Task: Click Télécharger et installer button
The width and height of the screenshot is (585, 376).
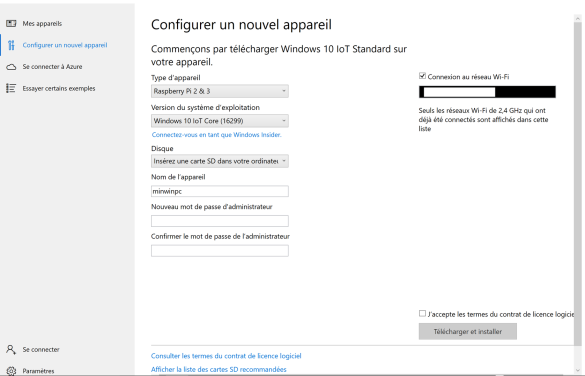Action: coord(468,331)
